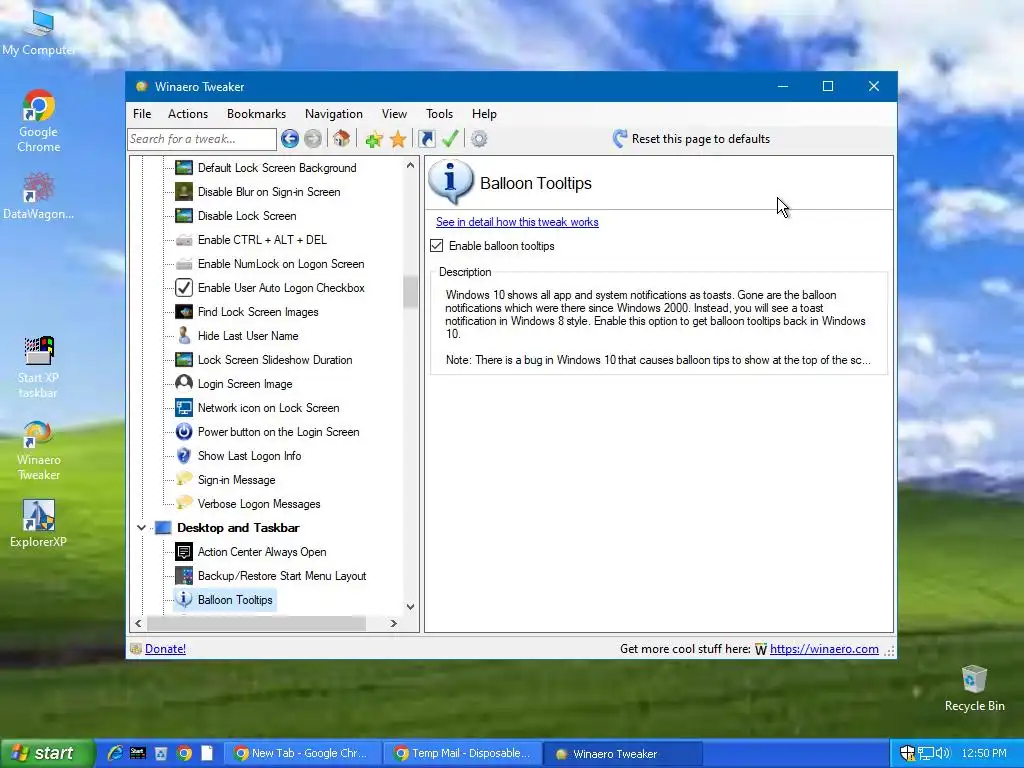
Task: Open 'See in detail how this tweak works' link
Action: 517,222
